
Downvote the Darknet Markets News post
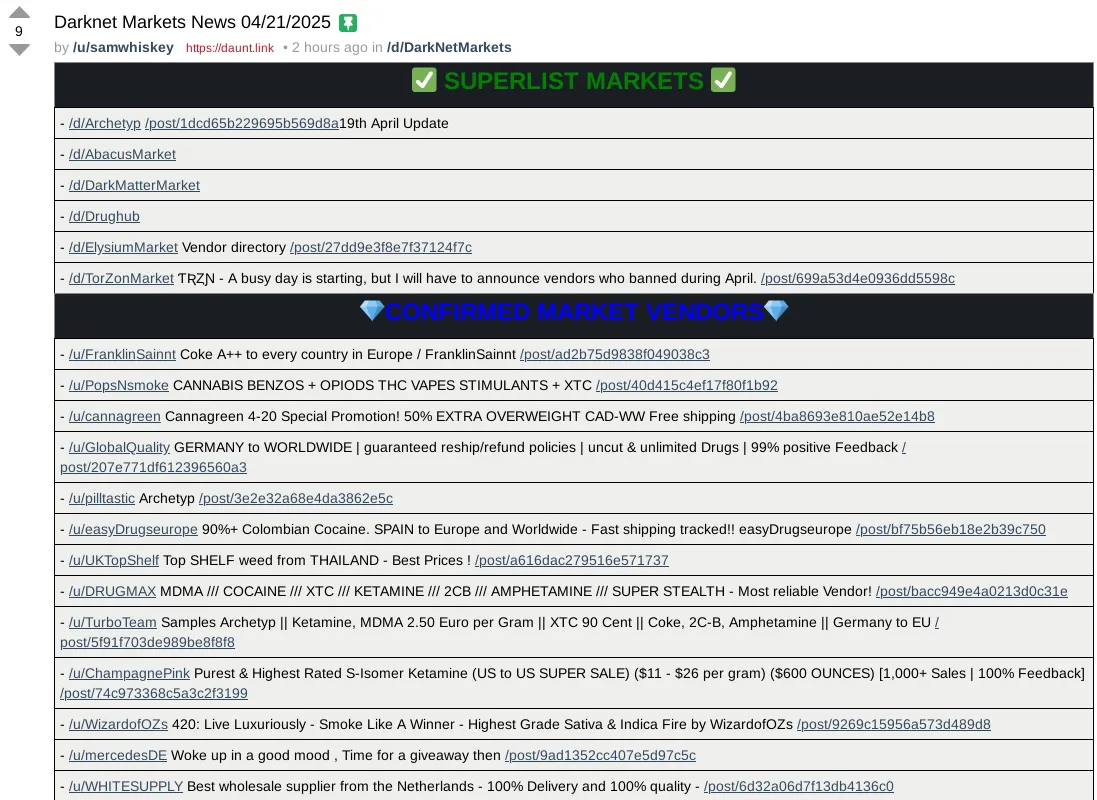pyautogui.click(x=17, y=46)
